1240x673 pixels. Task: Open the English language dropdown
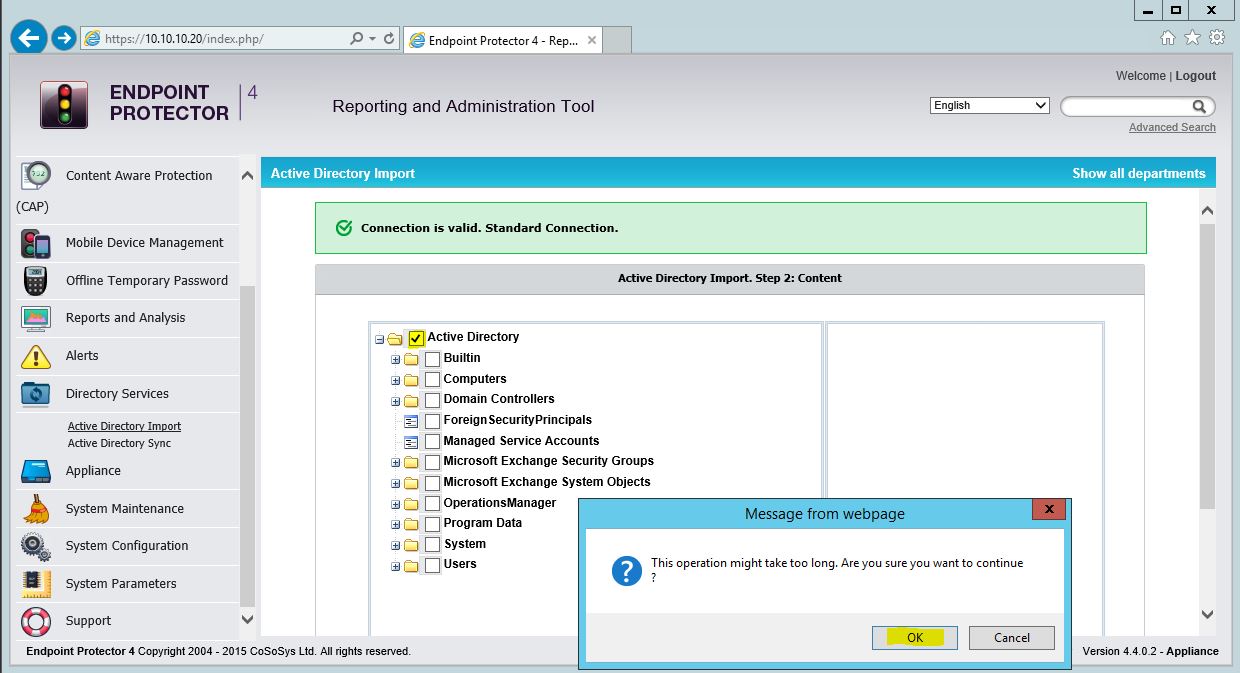(988, 105)
